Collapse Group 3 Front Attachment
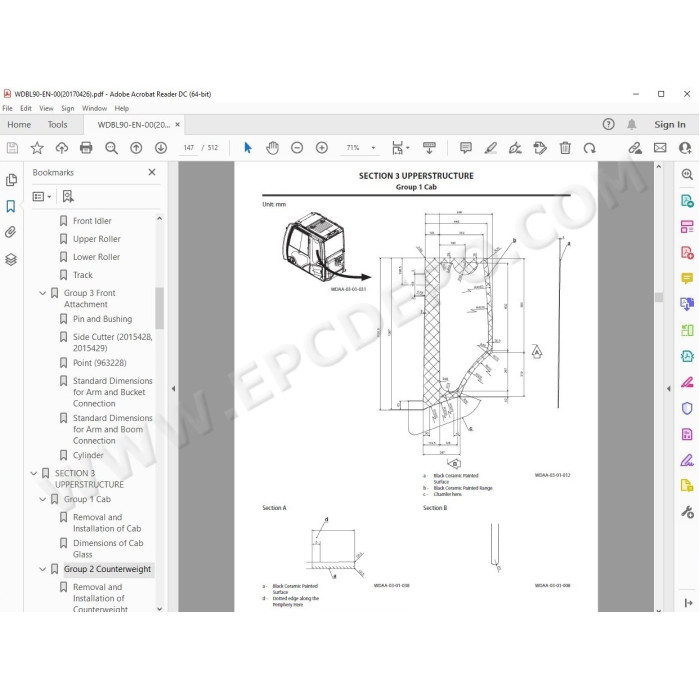 (42, 293)
